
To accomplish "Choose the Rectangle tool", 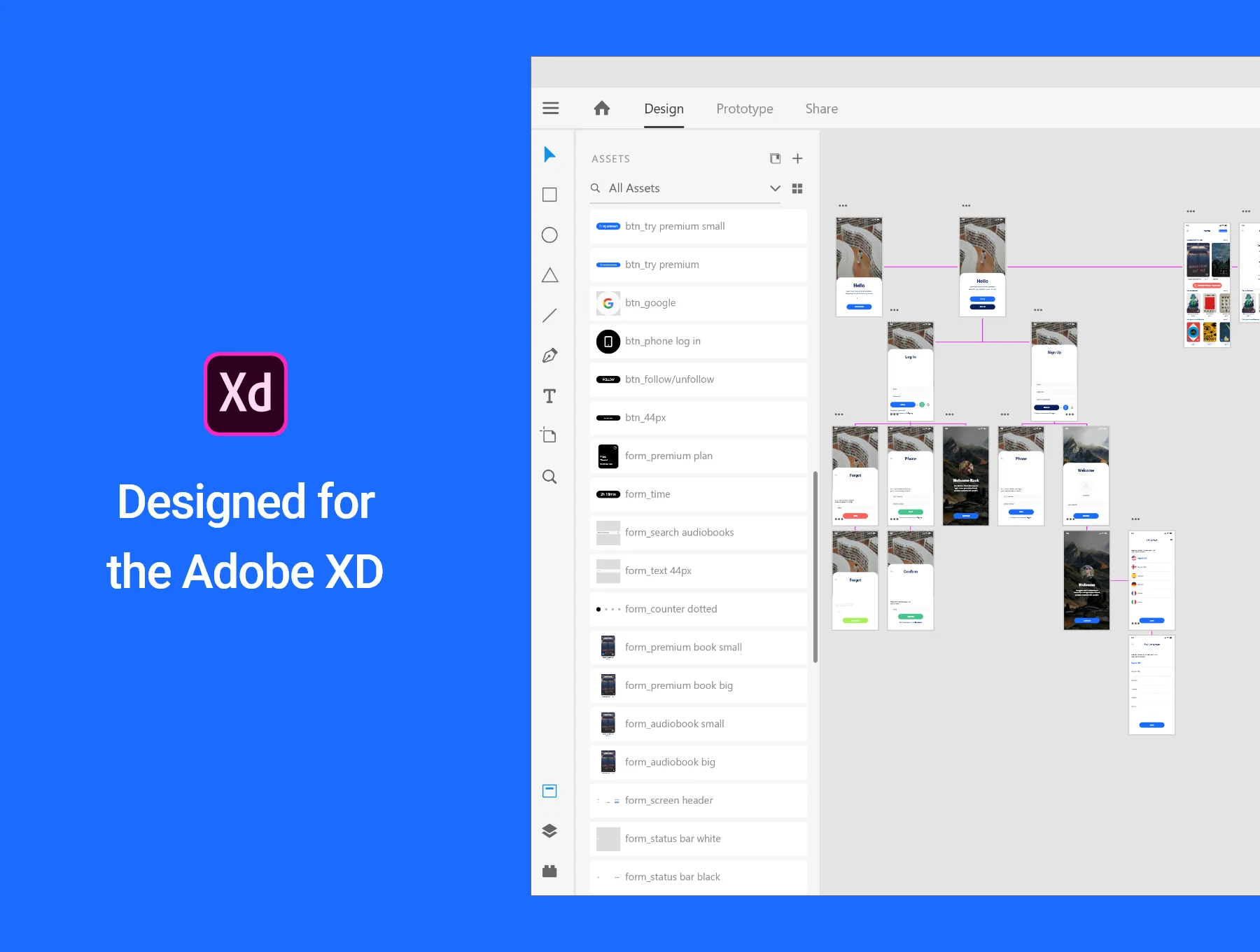I will [549, 195].
